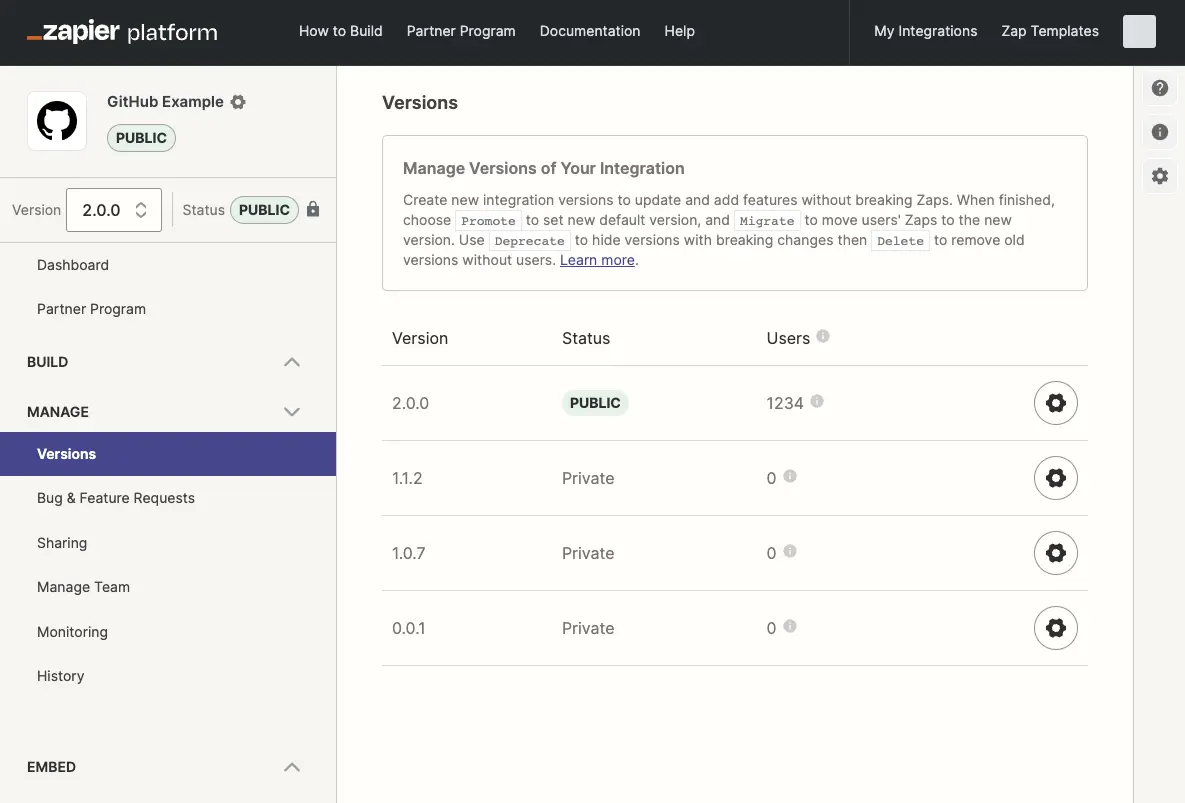Screen dimensions: 1185x803
Task: Click the Deprecate code tag in description
Action: coord(530,241)
